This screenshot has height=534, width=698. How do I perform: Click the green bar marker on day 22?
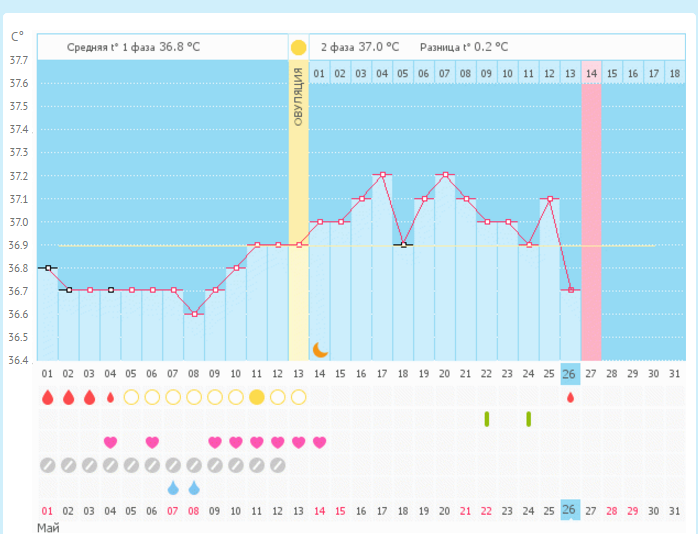487,419
